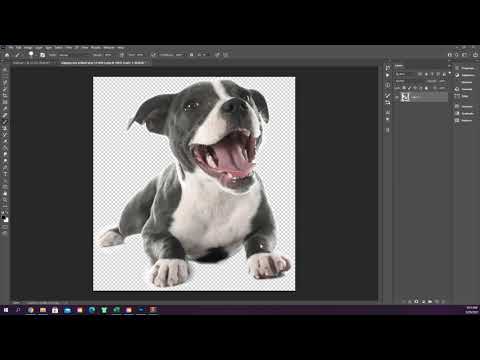Open the brush preset picker
The height and width of the screenshot is (360, 480).
pos(32,55)
